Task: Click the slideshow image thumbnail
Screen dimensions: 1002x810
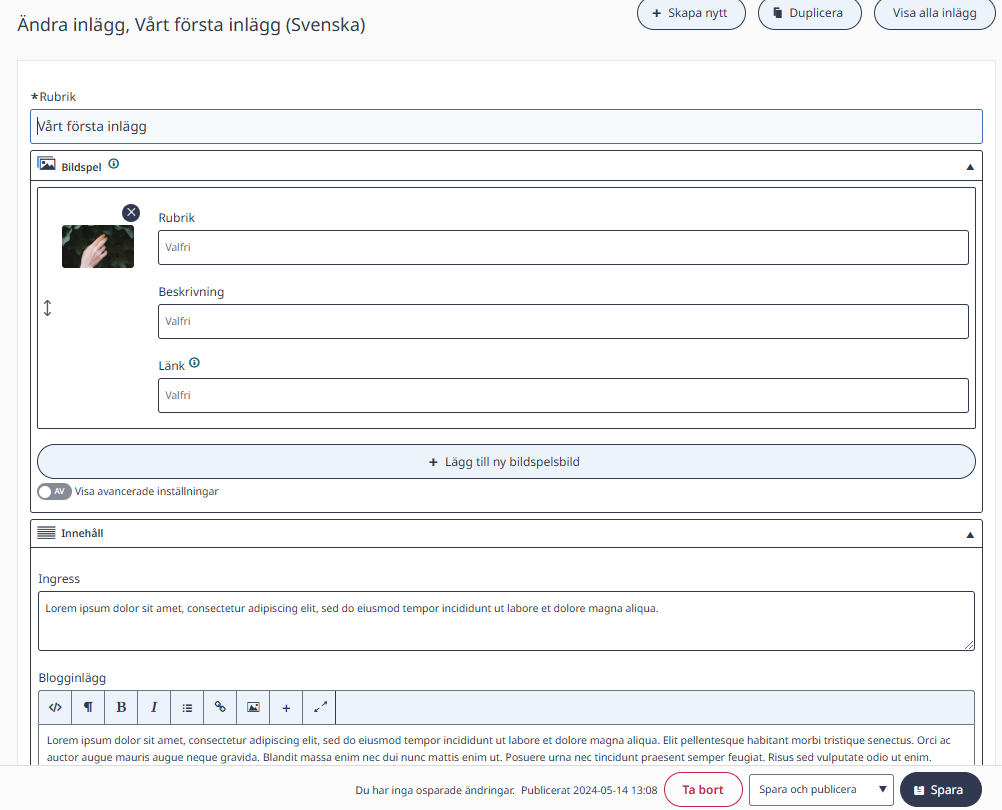Action: (x=98, y=247)
